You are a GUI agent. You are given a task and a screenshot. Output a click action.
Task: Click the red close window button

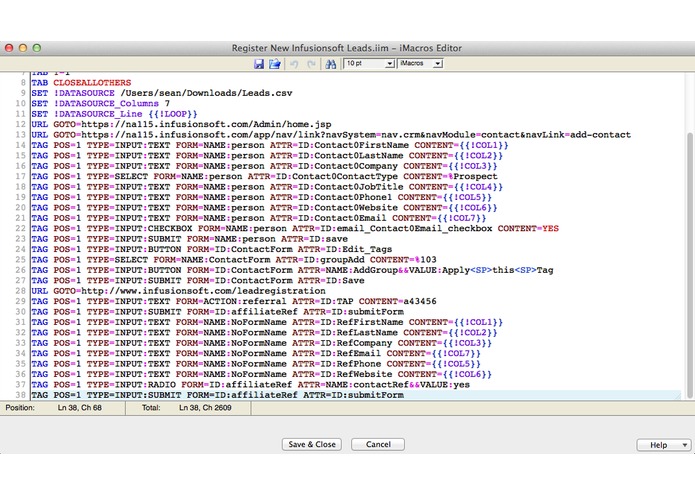9,48
